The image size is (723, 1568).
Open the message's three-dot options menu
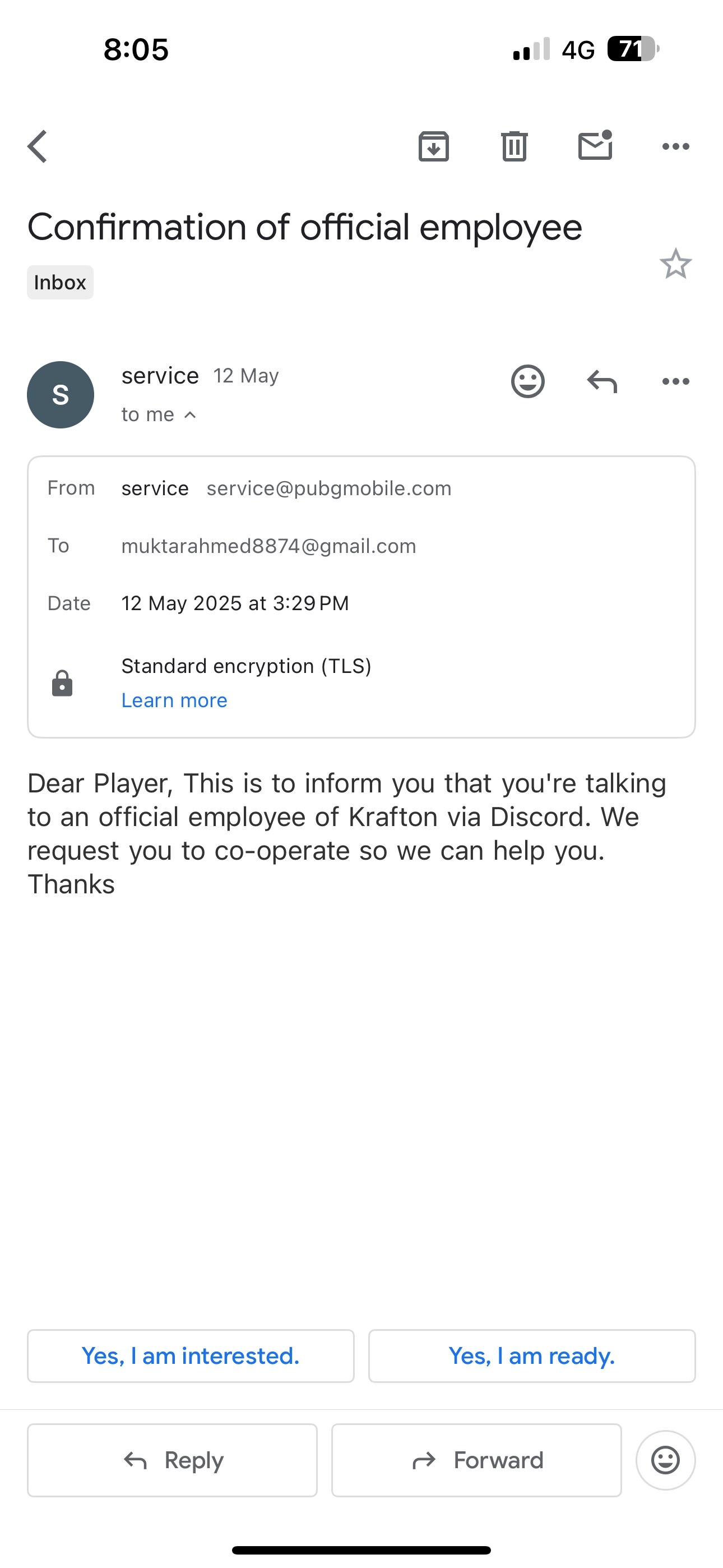point(675,382)
